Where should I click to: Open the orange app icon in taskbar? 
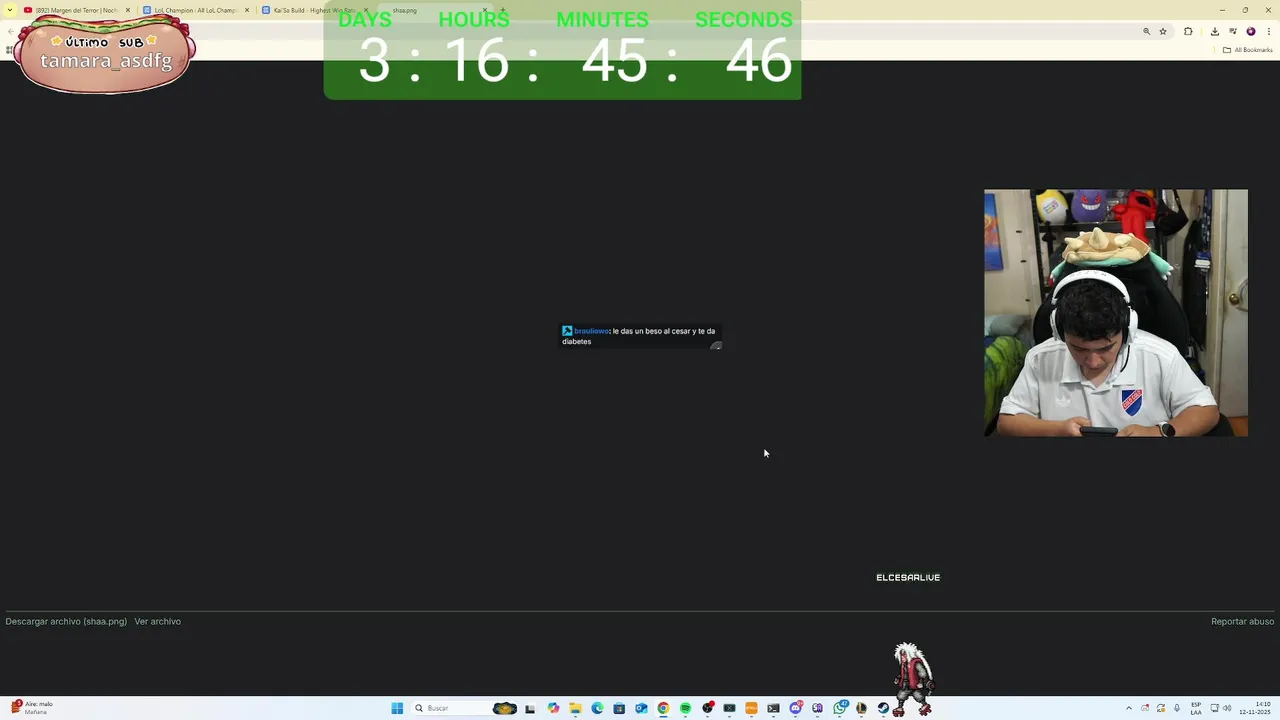751,708
